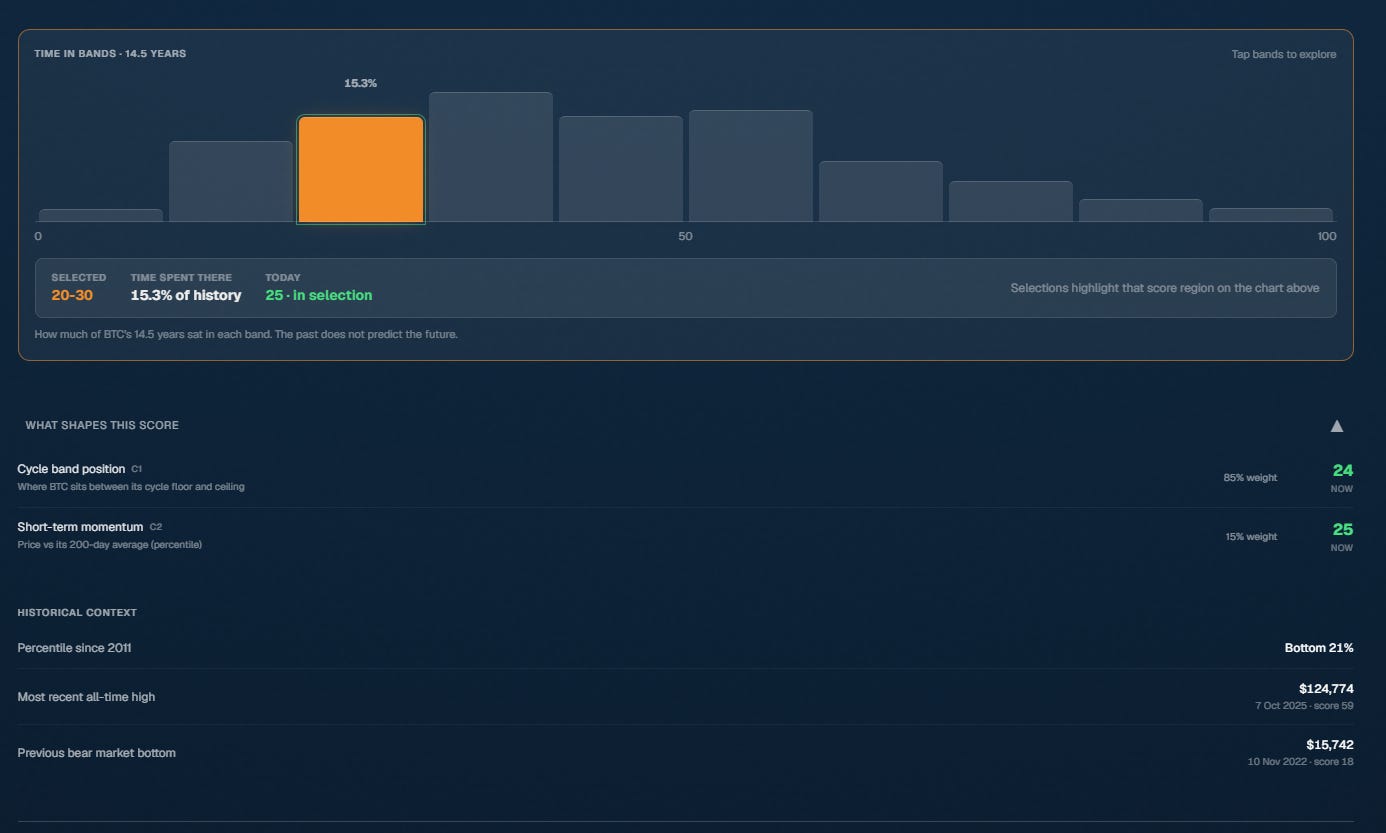Screen dimensions: 1386x833
Task: Click the 'WHAT SHAPES THIS SCORE' heading
Action: pos(102,425)
